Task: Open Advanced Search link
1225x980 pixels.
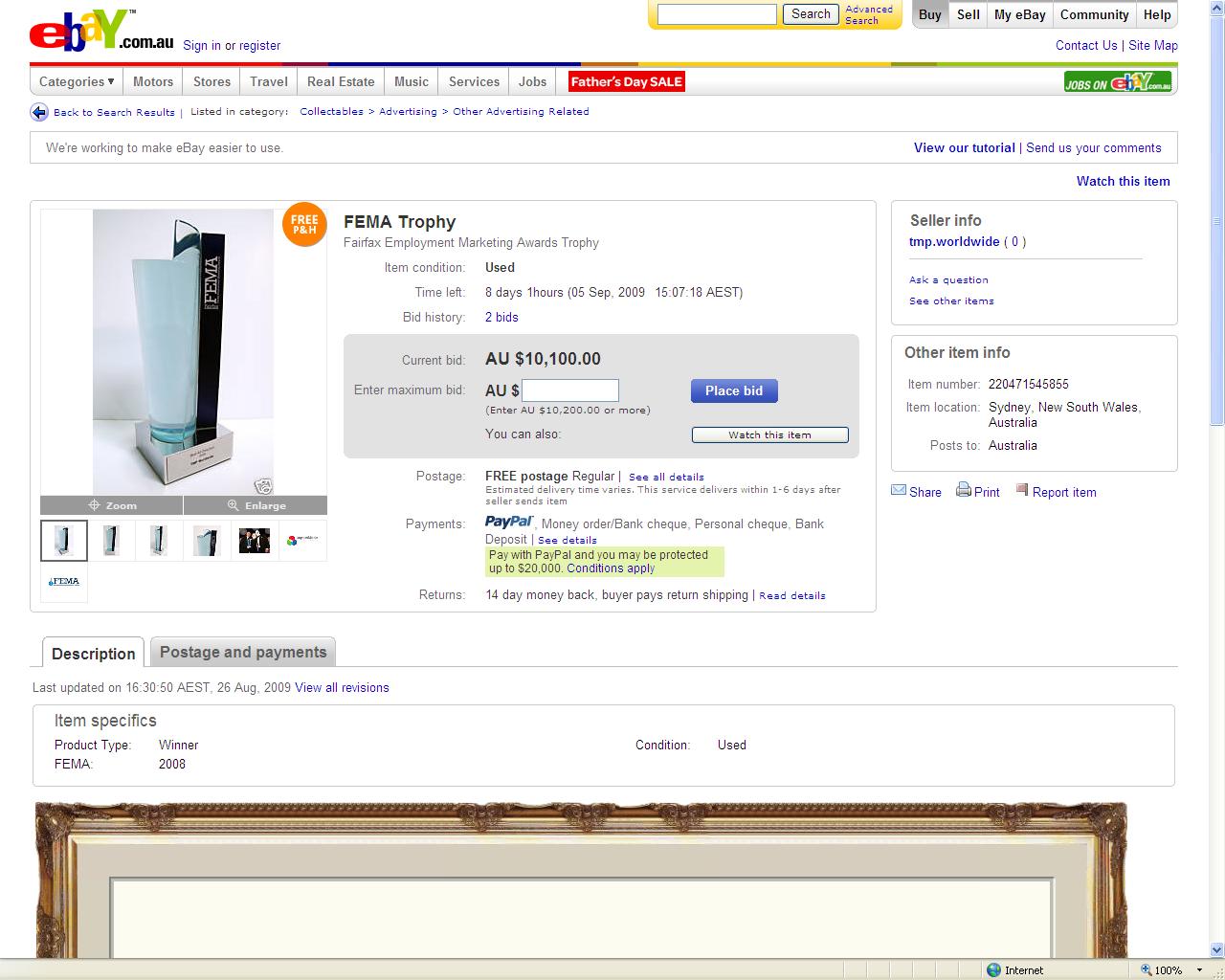Action: pyautogui.click(x=869, y=14)
